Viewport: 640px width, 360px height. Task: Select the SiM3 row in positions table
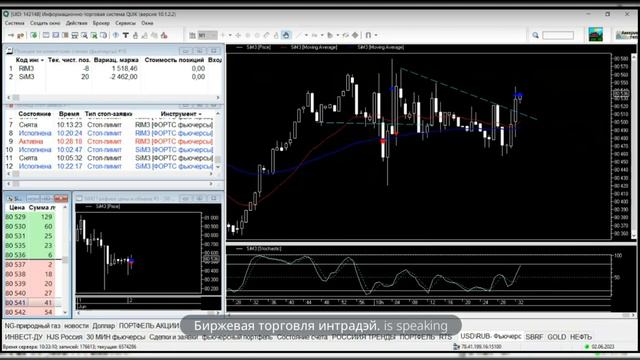pyautogui.click(x=113, y=77)
